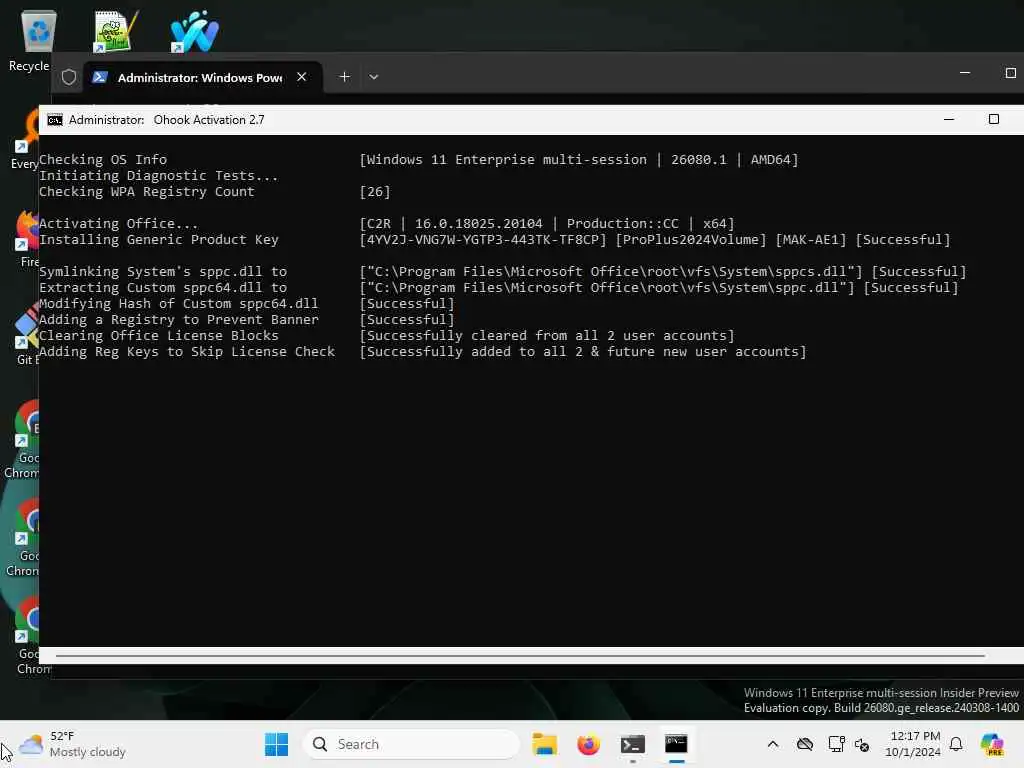Open the clock showing 12:17 PM
Image resolution: width=1024 pixels, height=768 pixels.
coord(913,744)
